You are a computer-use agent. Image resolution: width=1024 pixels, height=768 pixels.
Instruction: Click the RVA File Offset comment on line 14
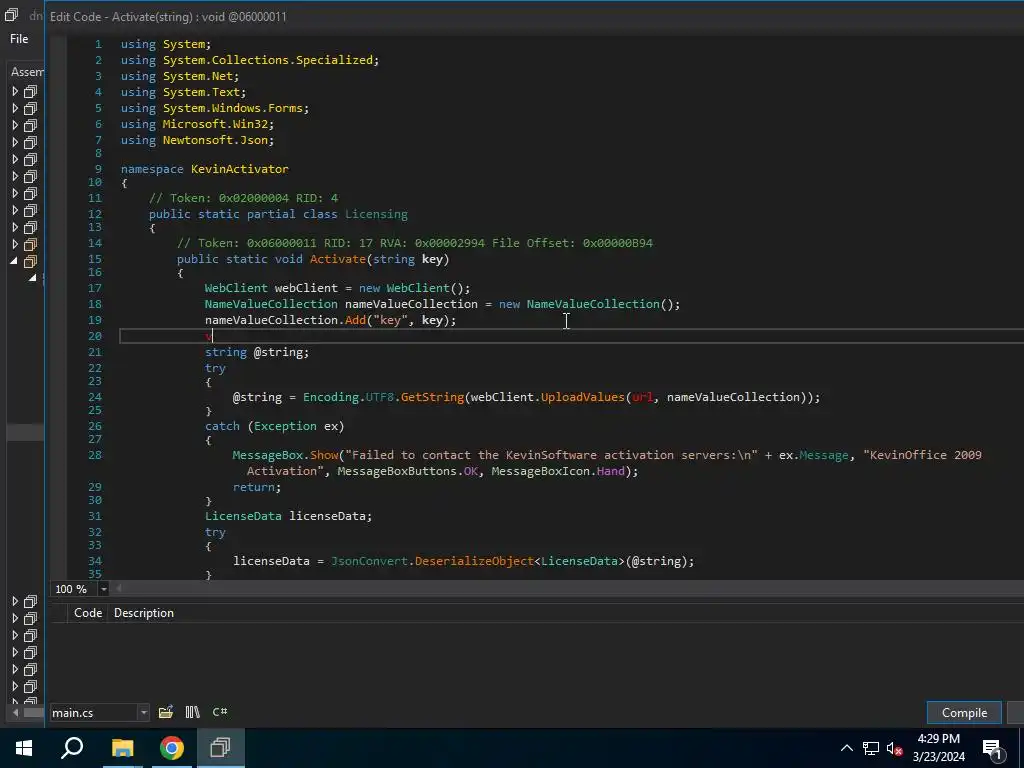click(415, 243)
